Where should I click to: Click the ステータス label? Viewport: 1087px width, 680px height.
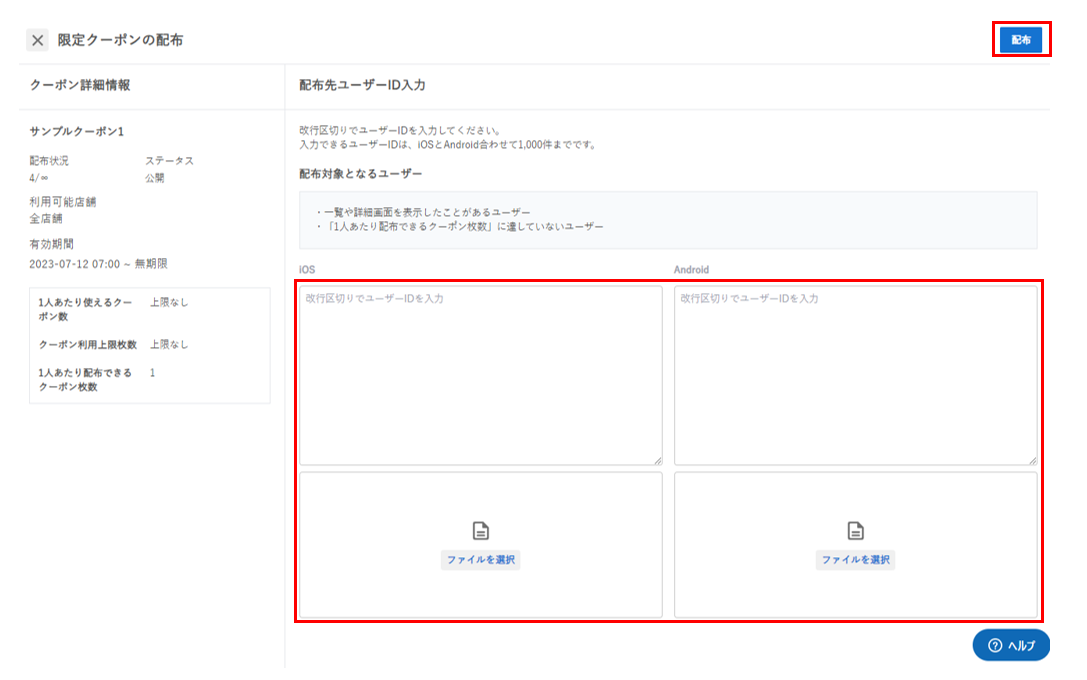pyautogui.click(x=169, y=161)
